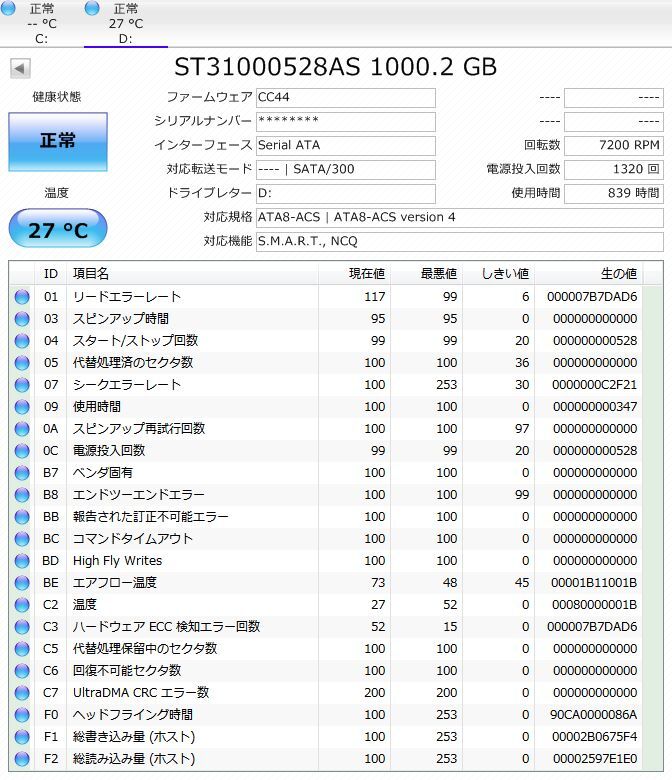
Task: Click the ATA8-ACS standard field
Action: 460,217
